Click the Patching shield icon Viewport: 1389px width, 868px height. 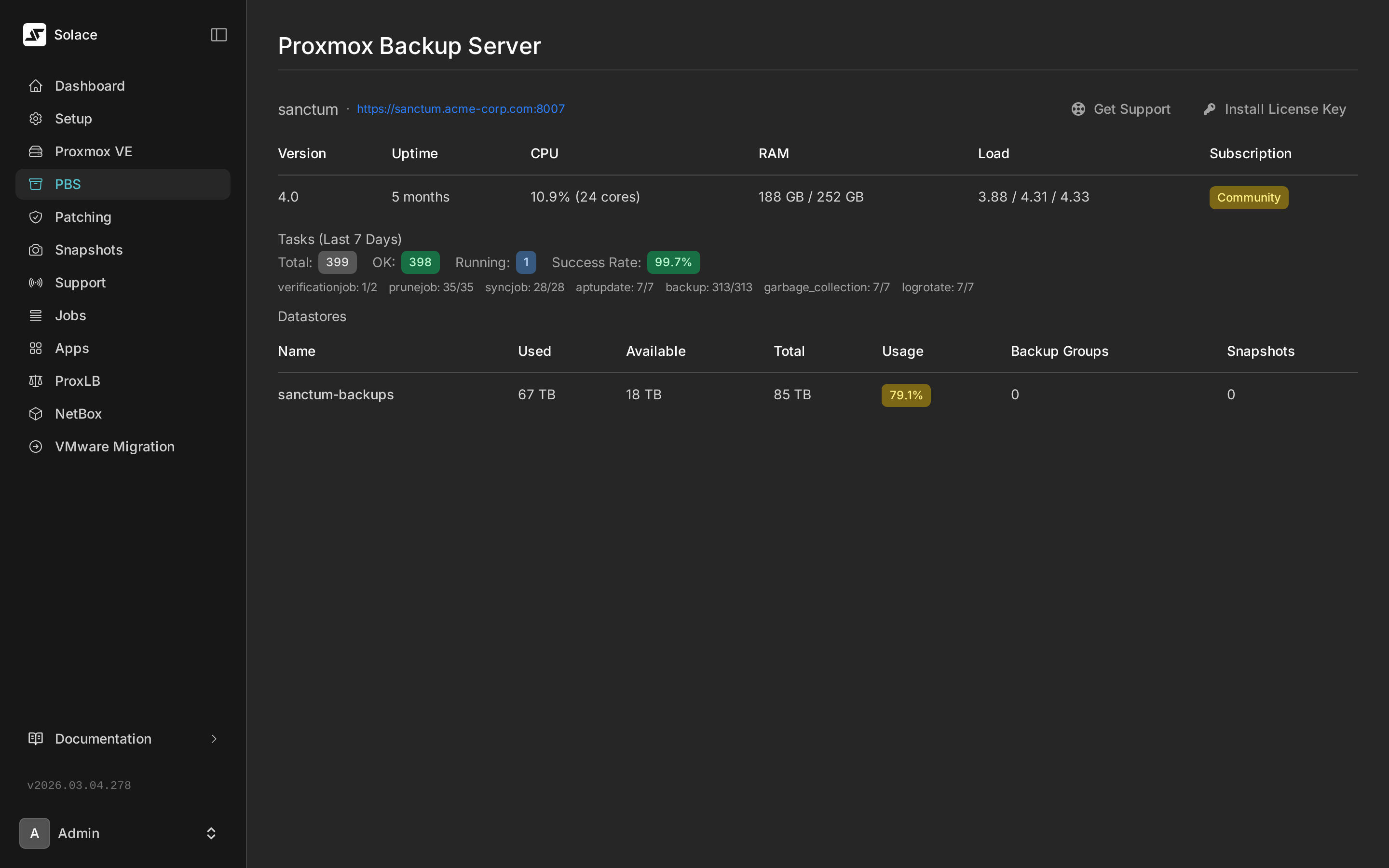[x=36, y=217]
